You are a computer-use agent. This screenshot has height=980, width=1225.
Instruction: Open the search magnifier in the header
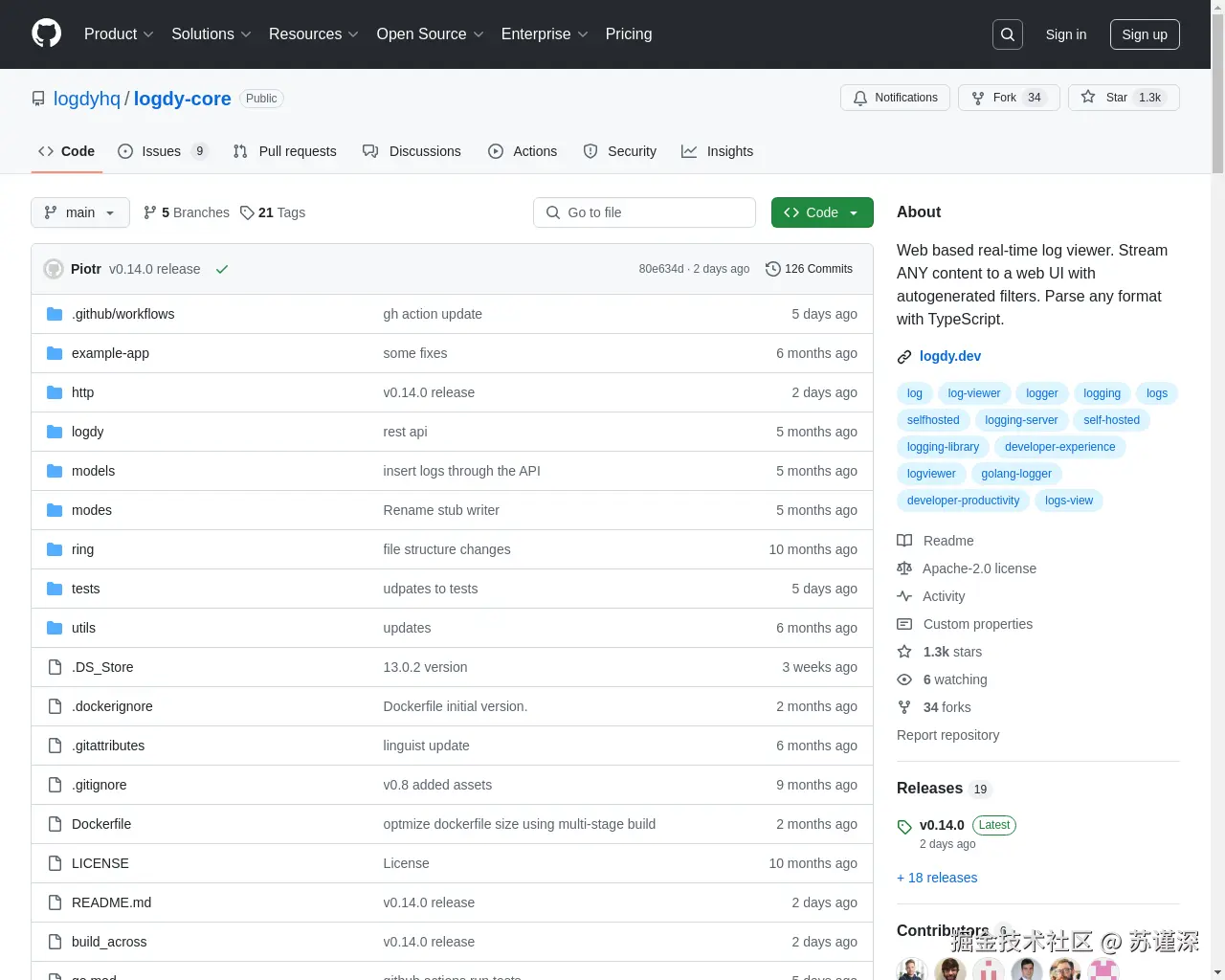coord(1008,34)
